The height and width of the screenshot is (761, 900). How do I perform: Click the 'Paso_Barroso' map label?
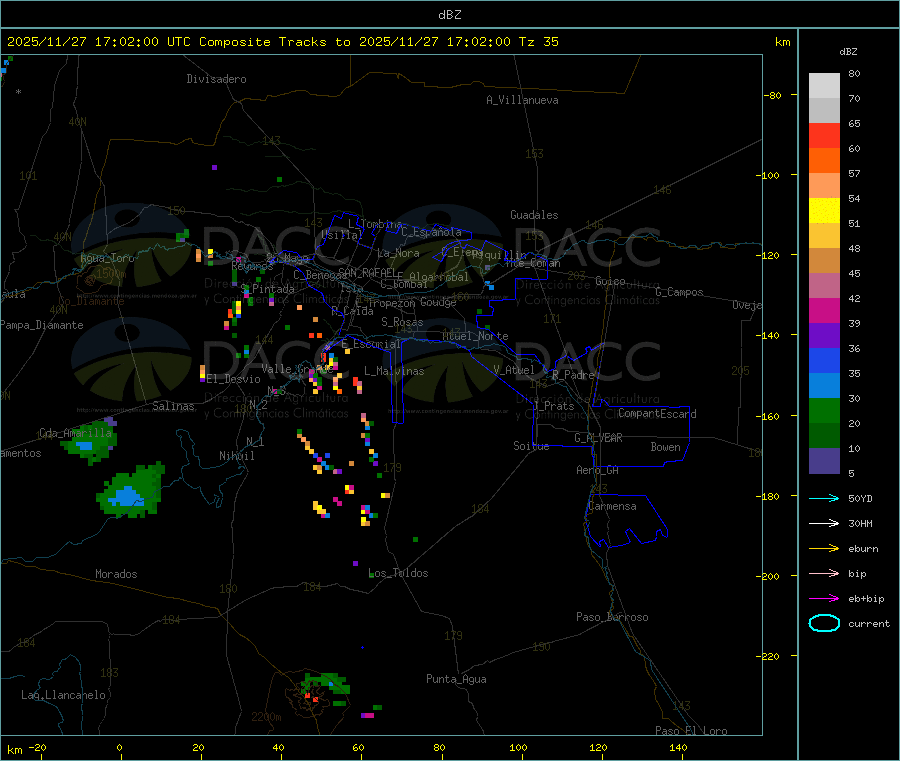612,617
